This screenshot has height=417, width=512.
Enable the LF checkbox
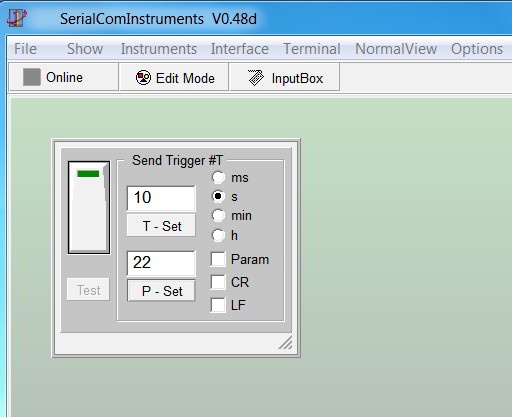(x=218, y=305)
